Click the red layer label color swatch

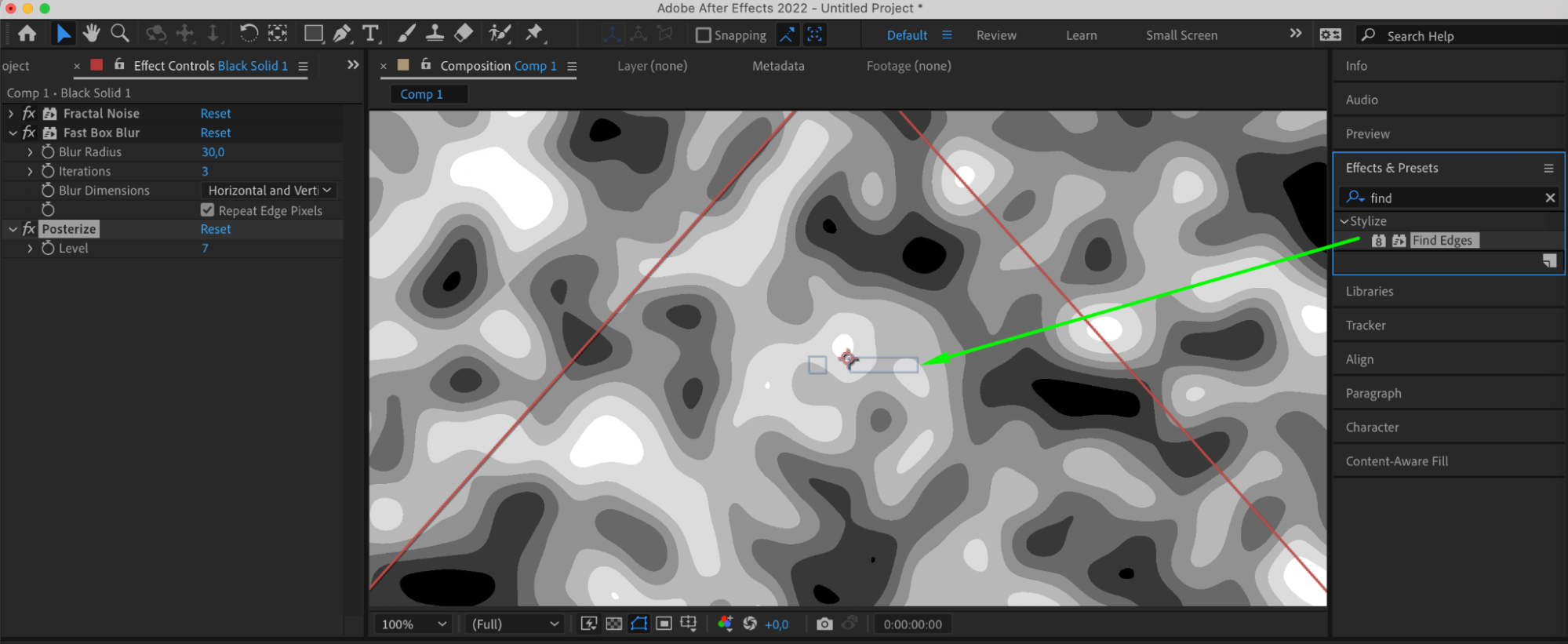tap(97, 65)
